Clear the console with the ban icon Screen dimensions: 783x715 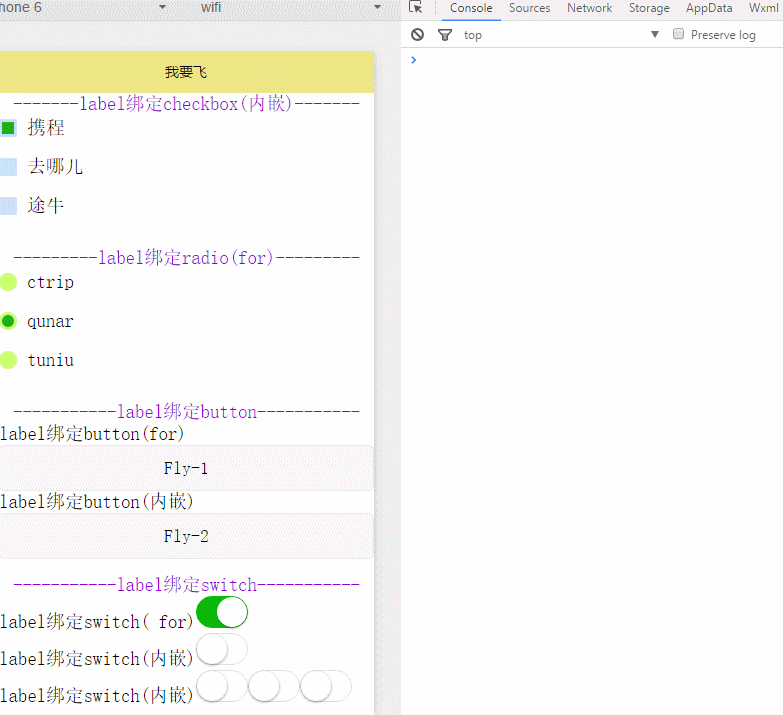(x=418, y=35)
